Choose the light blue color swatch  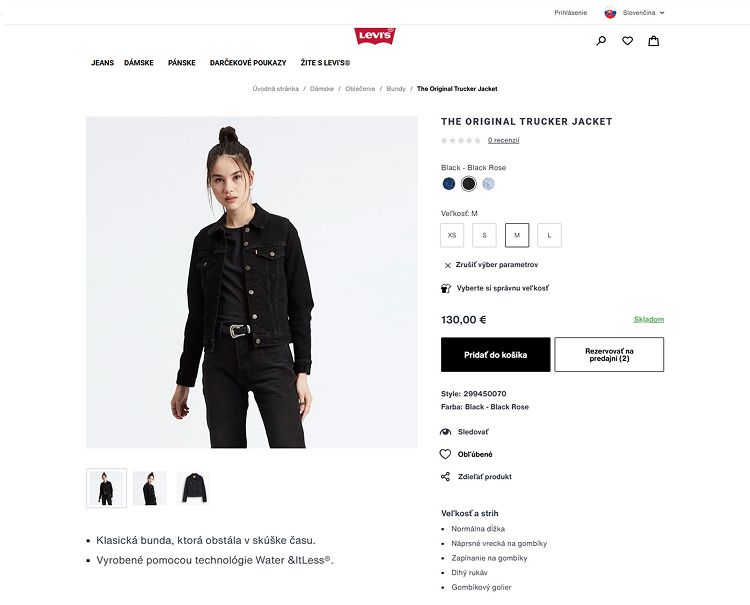click(x=488, y=184)
